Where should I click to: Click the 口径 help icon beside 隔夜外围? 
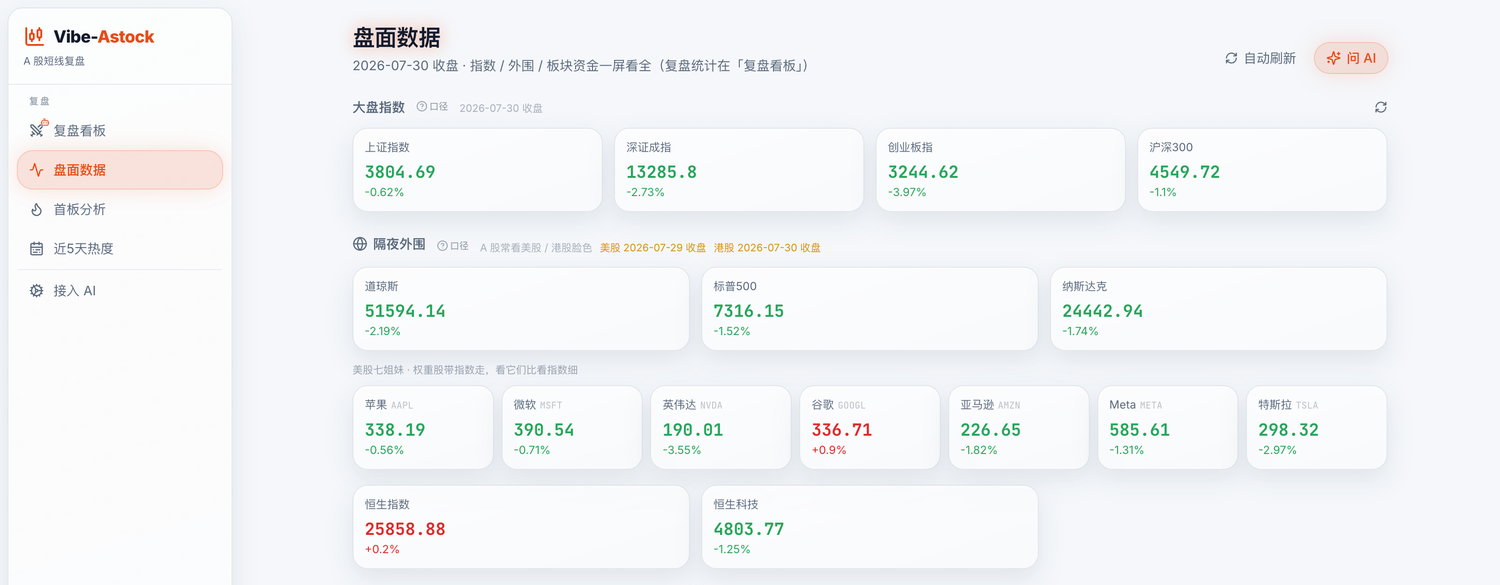[x=442, y=246]
